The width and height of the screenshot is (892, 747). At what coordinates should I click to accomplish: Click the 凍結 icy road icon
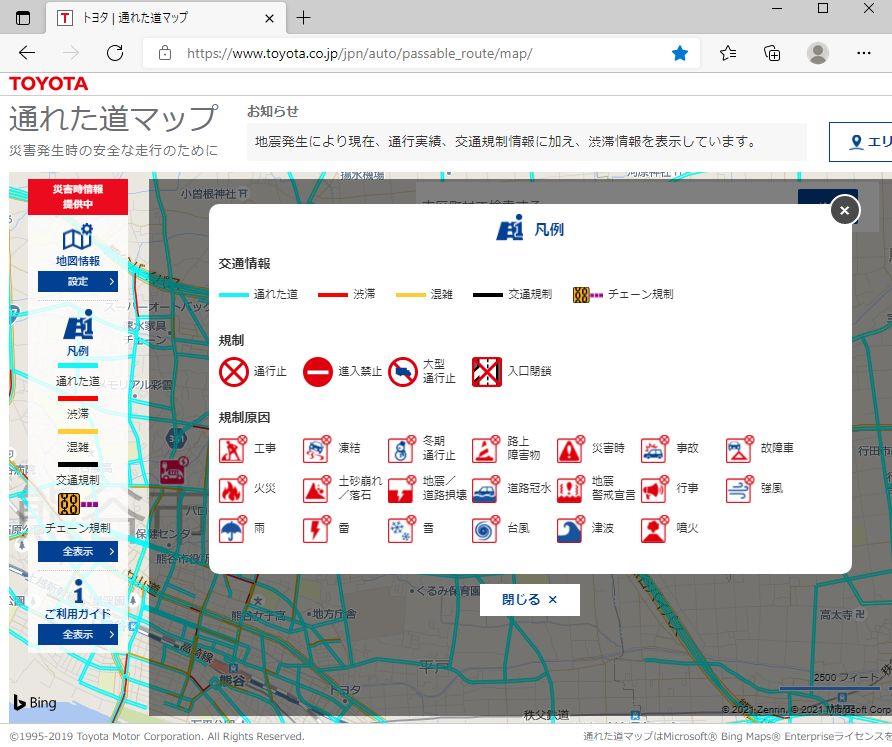(x=317, y=449)
